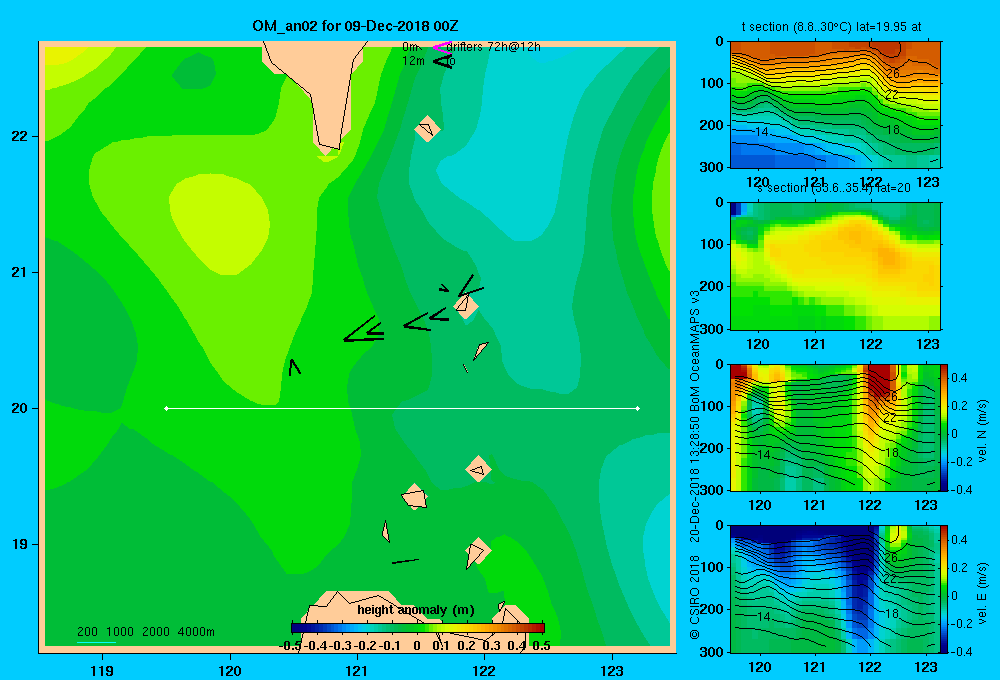
Task: Click the 'vel. N (m/s)' axis label
Action: click(982, 431)
